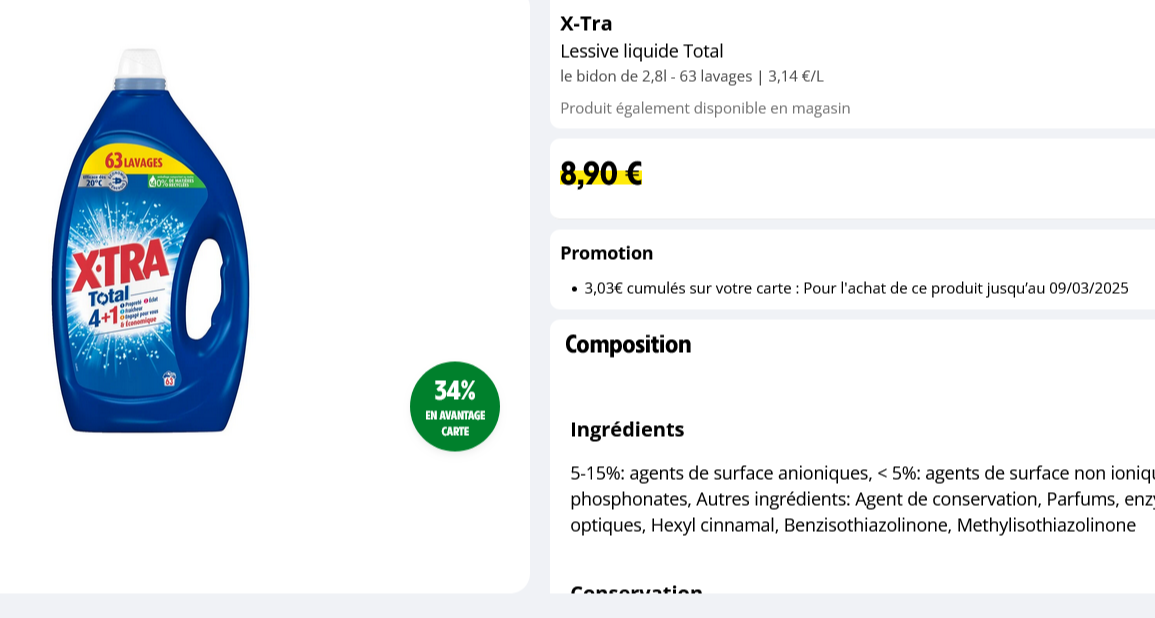Click the green matières recyclées label
1155x618 pixels.
172,183
